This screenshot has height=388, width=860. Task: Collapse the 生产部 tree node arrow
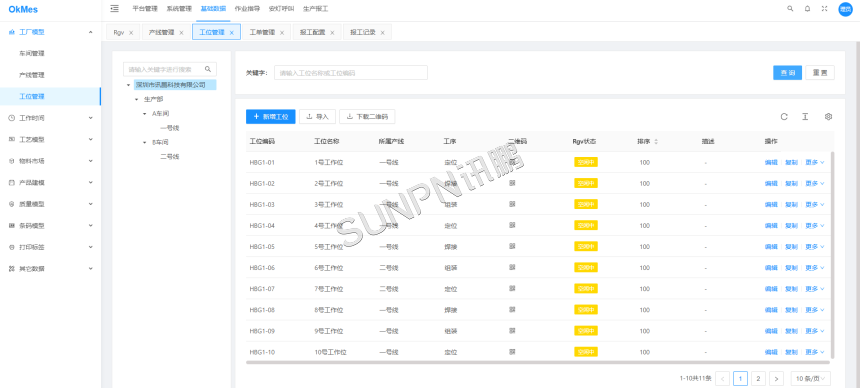[137, 99]
